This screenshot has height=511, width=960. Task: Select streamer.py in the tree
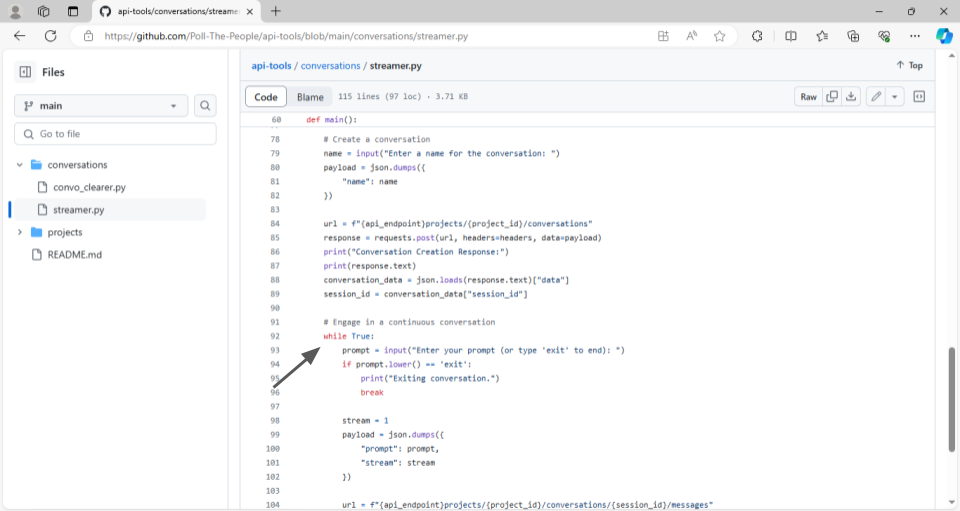tap(78, 210)
